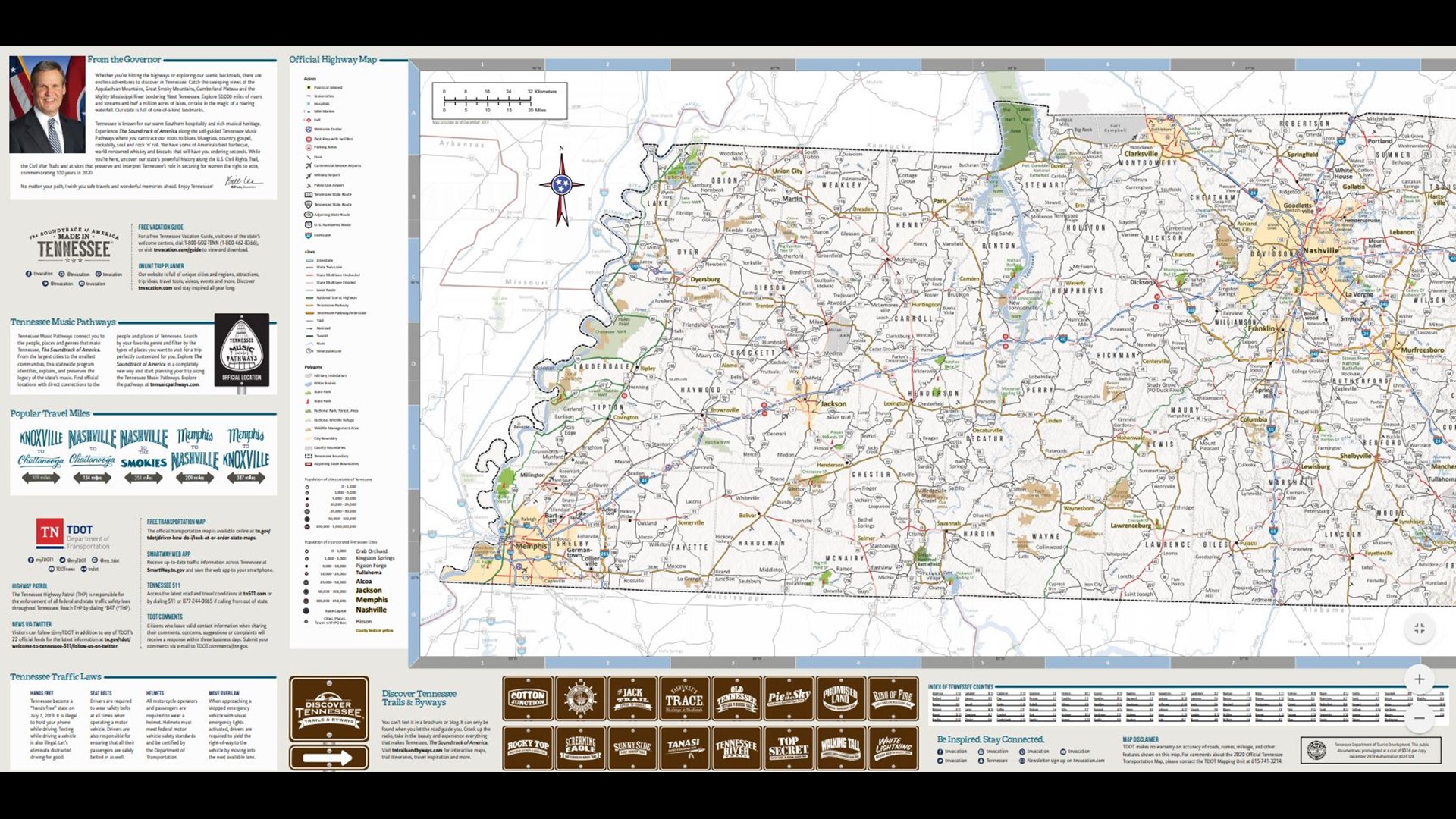The width and height of the screenshot is (1456, 819).
Task: Select the Rocky Top trail badge
Action: (x=529, y=748)
